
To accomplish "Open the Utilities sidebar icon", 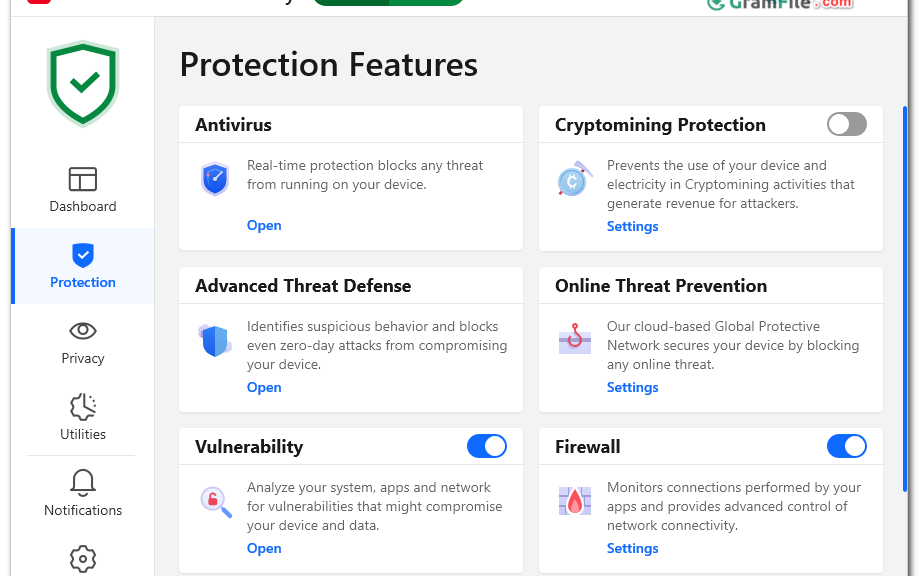I will 83,407.
